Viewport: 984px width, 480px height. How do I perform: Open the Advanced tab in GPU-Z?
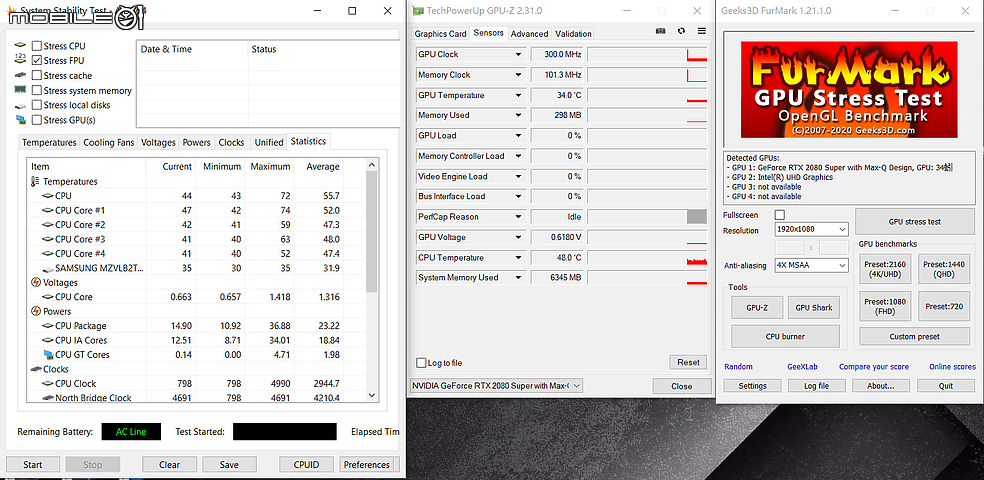(x=529, y=34)
